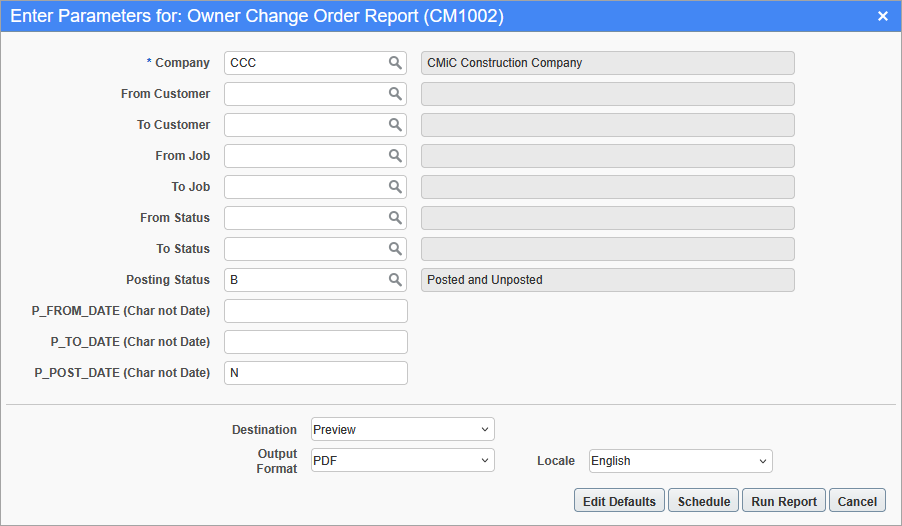
Task: Open To Status lookup magnifier
Action: pos(395,249)
